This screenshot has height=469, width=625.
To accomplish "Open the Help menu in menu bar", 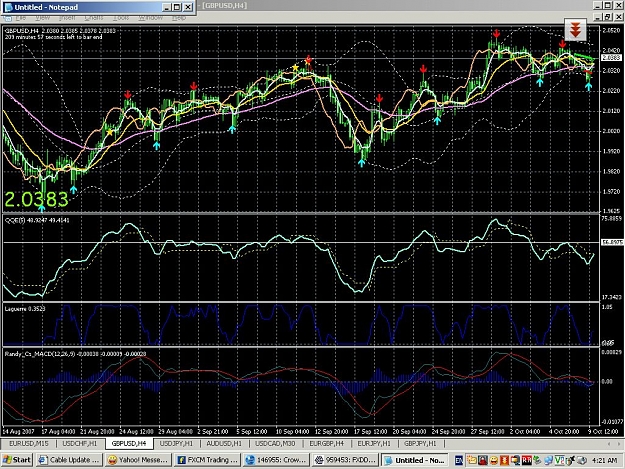I will 179,18.
